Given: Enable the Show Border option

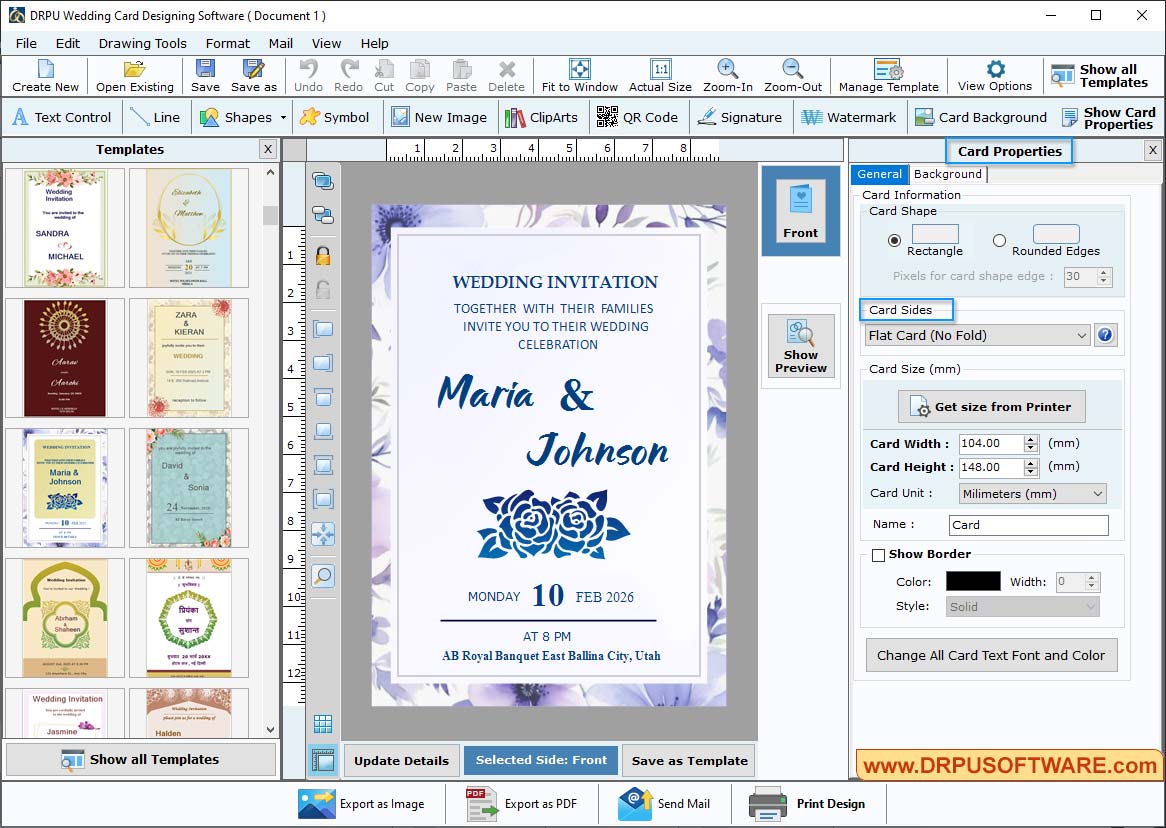Looking at the screenshot, I should point(878,554).
